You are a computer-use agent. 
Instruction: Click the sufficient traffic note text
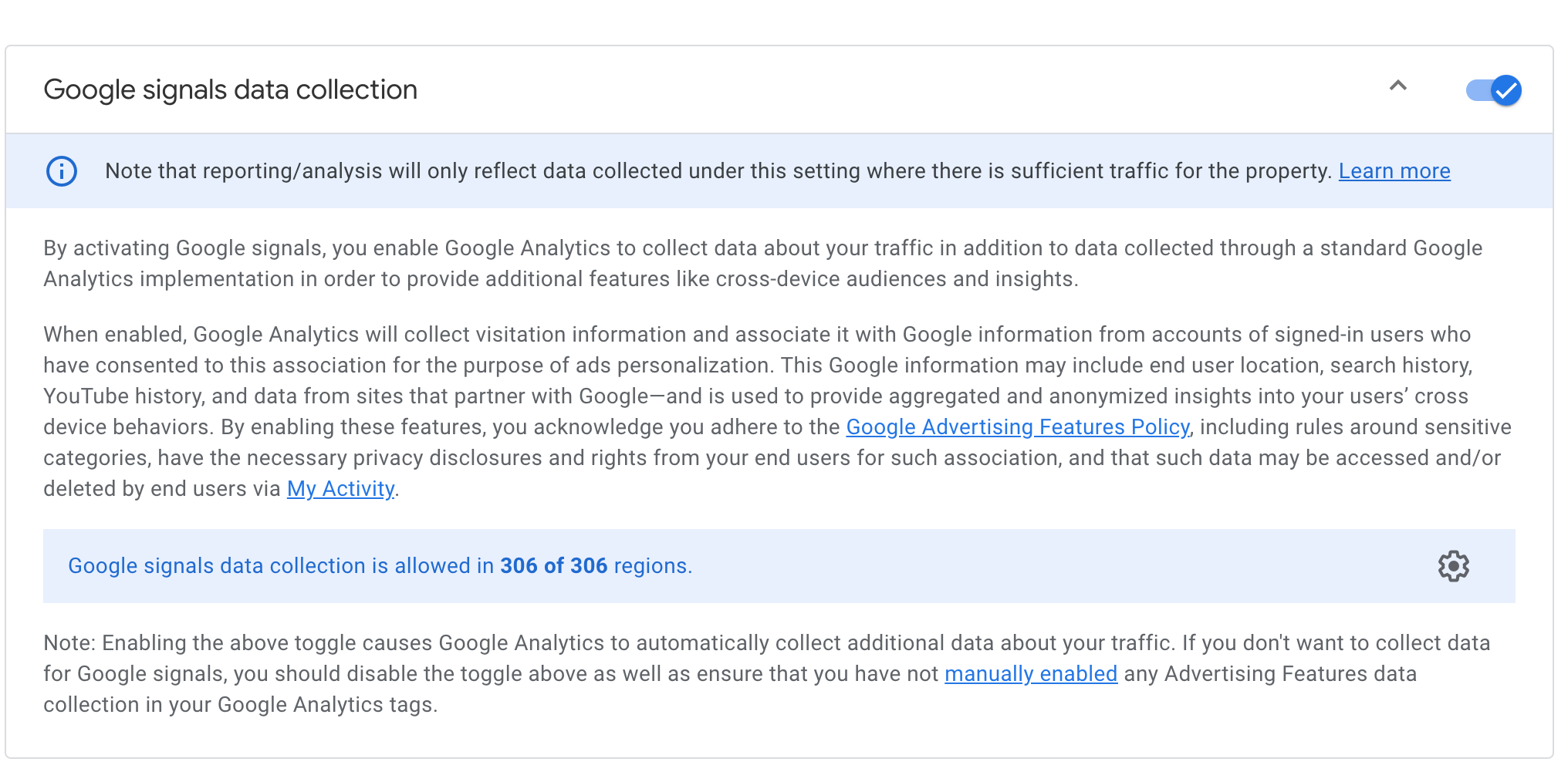(x=718, y=171)
